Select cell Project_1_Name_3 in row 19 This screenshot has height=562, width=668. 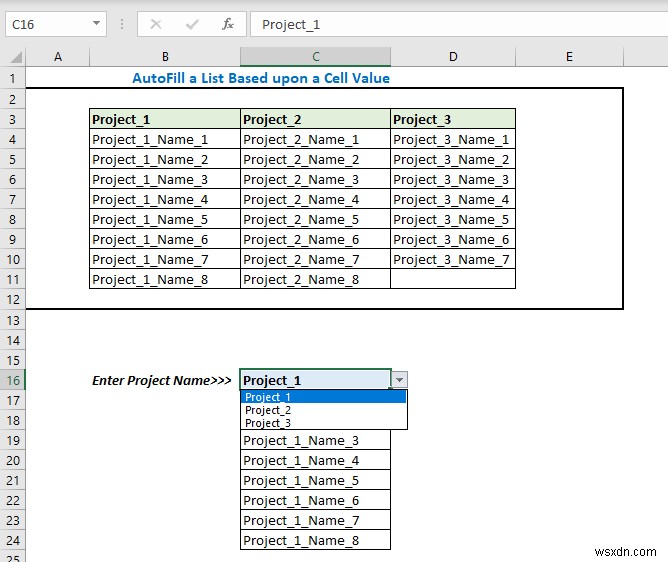click(315, 440)
